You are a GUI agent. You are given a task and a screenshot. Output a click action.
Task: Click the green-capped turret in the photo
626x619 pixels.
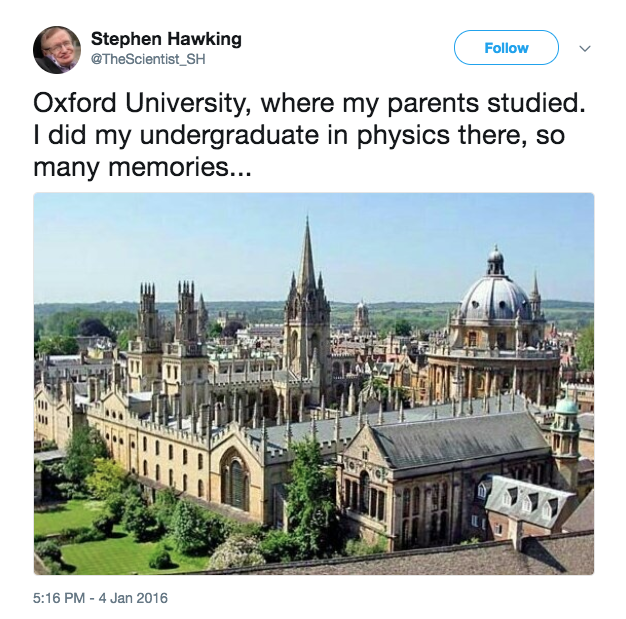(566, 408)
